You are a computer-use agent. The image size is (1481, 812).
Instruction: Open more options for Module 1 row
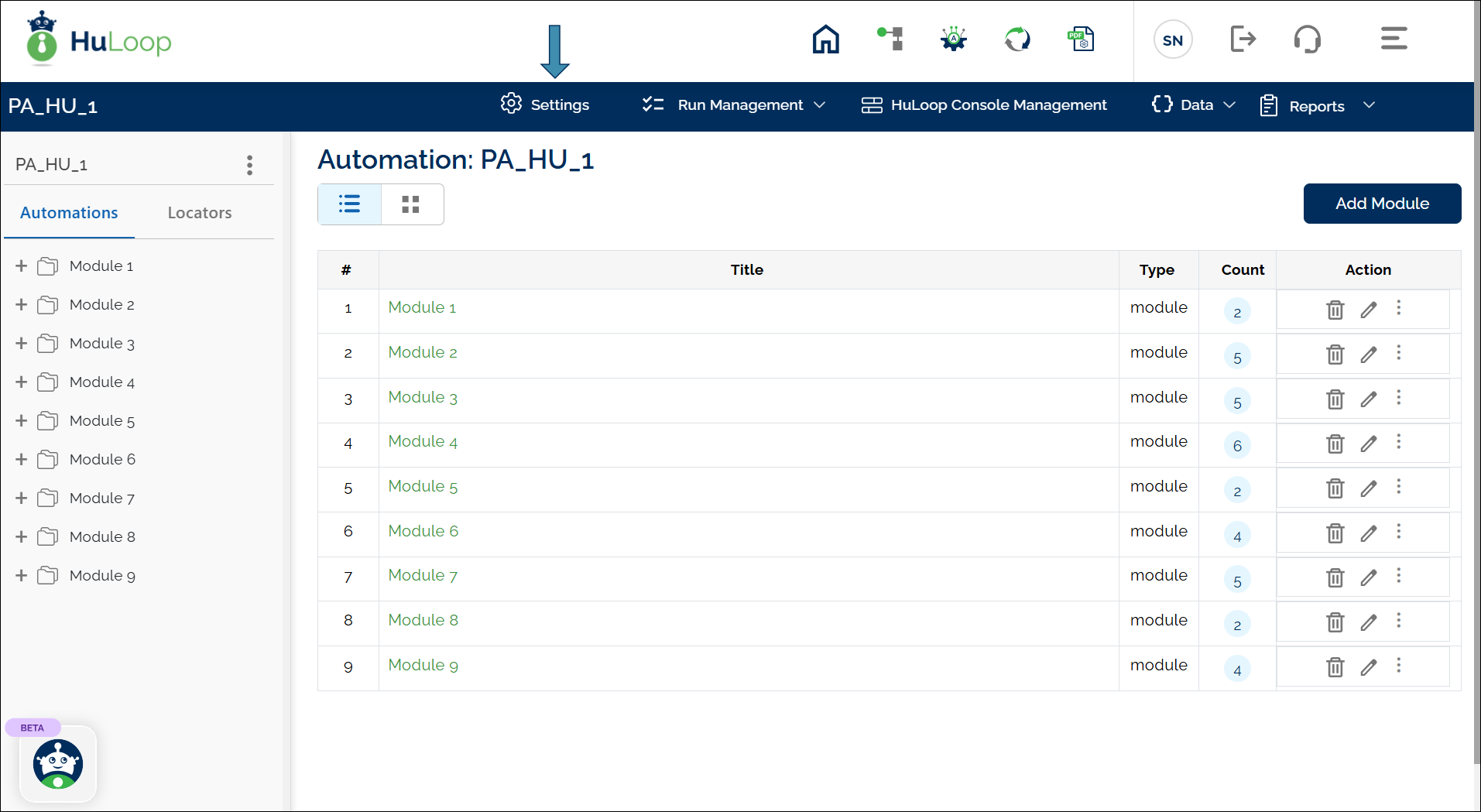pos(1399,308)
